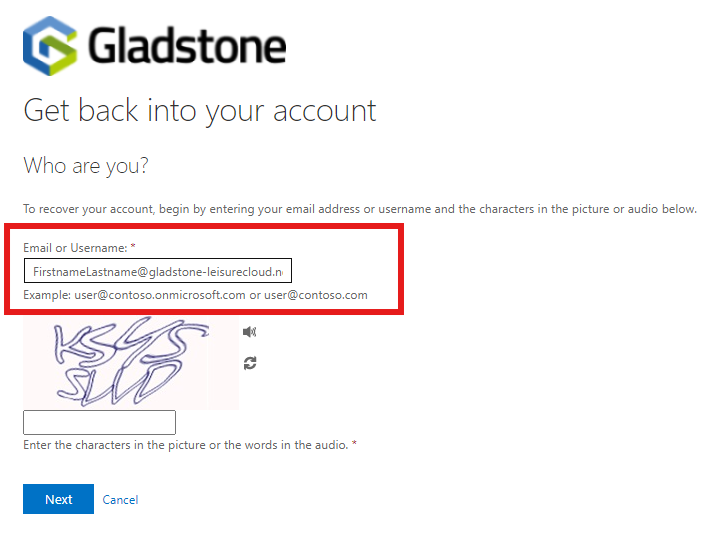Refresh the CAPTCHA picture
711x533 pixels.
tap(250, 363)
